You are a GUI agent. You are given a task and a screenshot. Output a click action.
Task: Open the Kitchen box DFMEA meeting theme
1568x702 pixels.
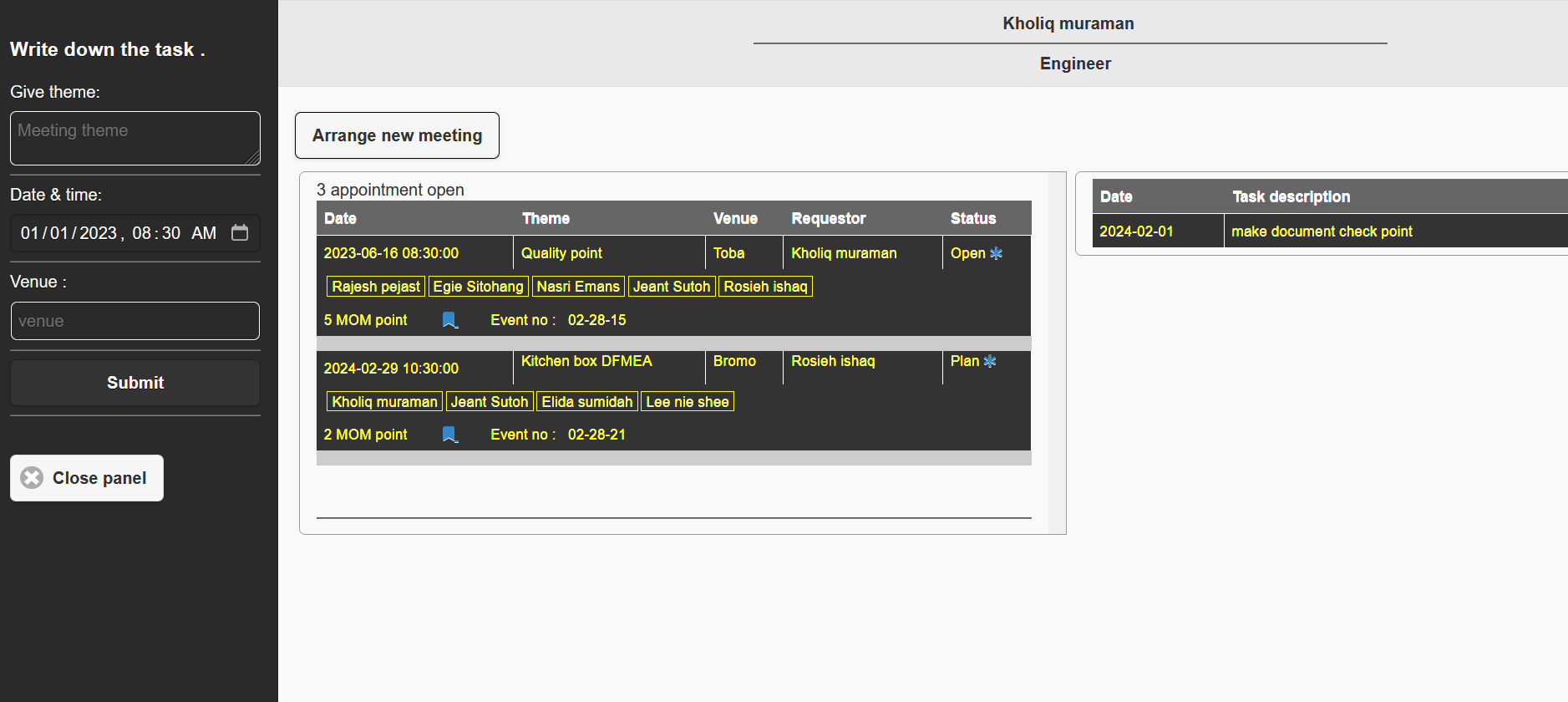[x=586, y=361]
